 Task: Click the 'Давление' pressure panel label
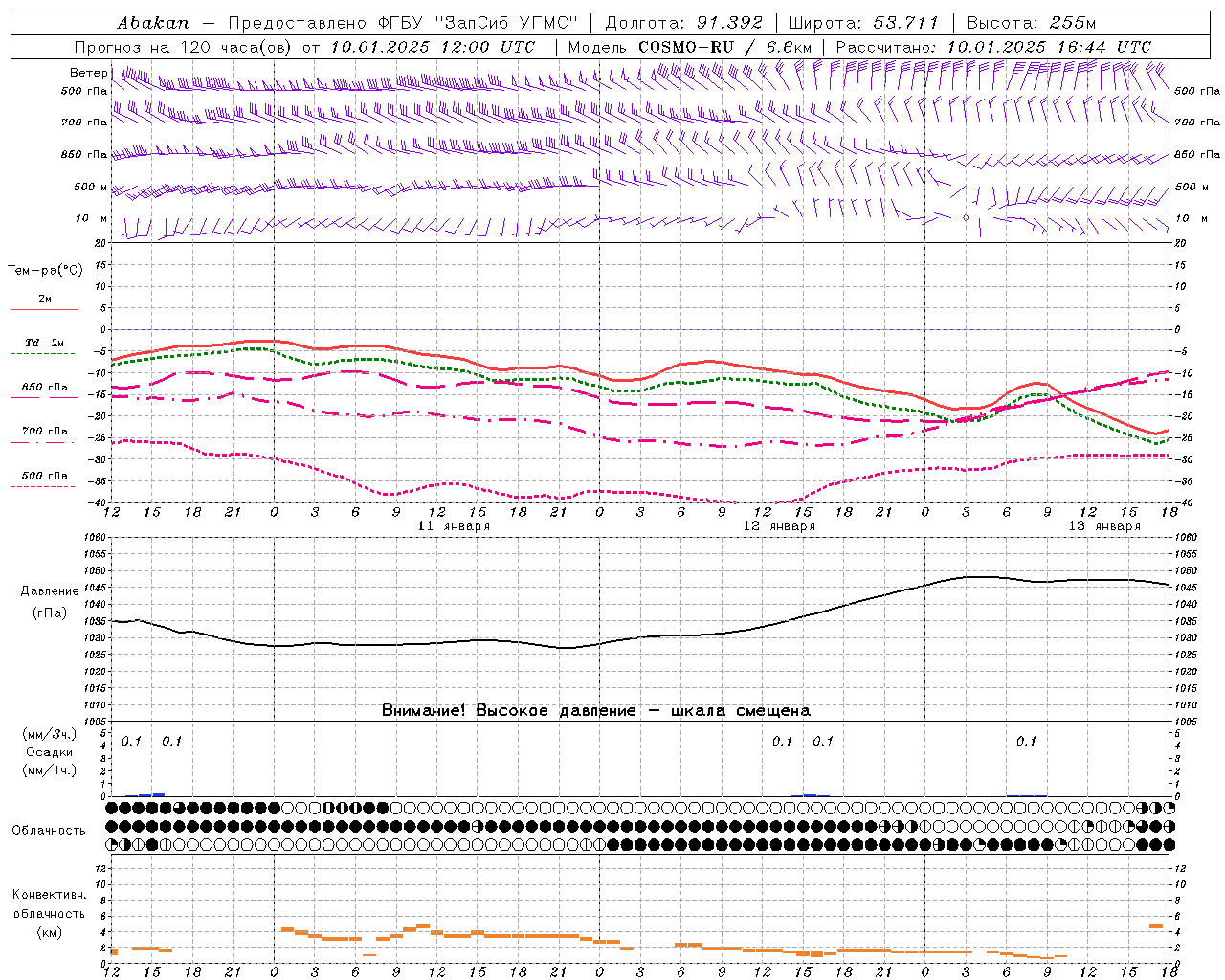(49, 591)
